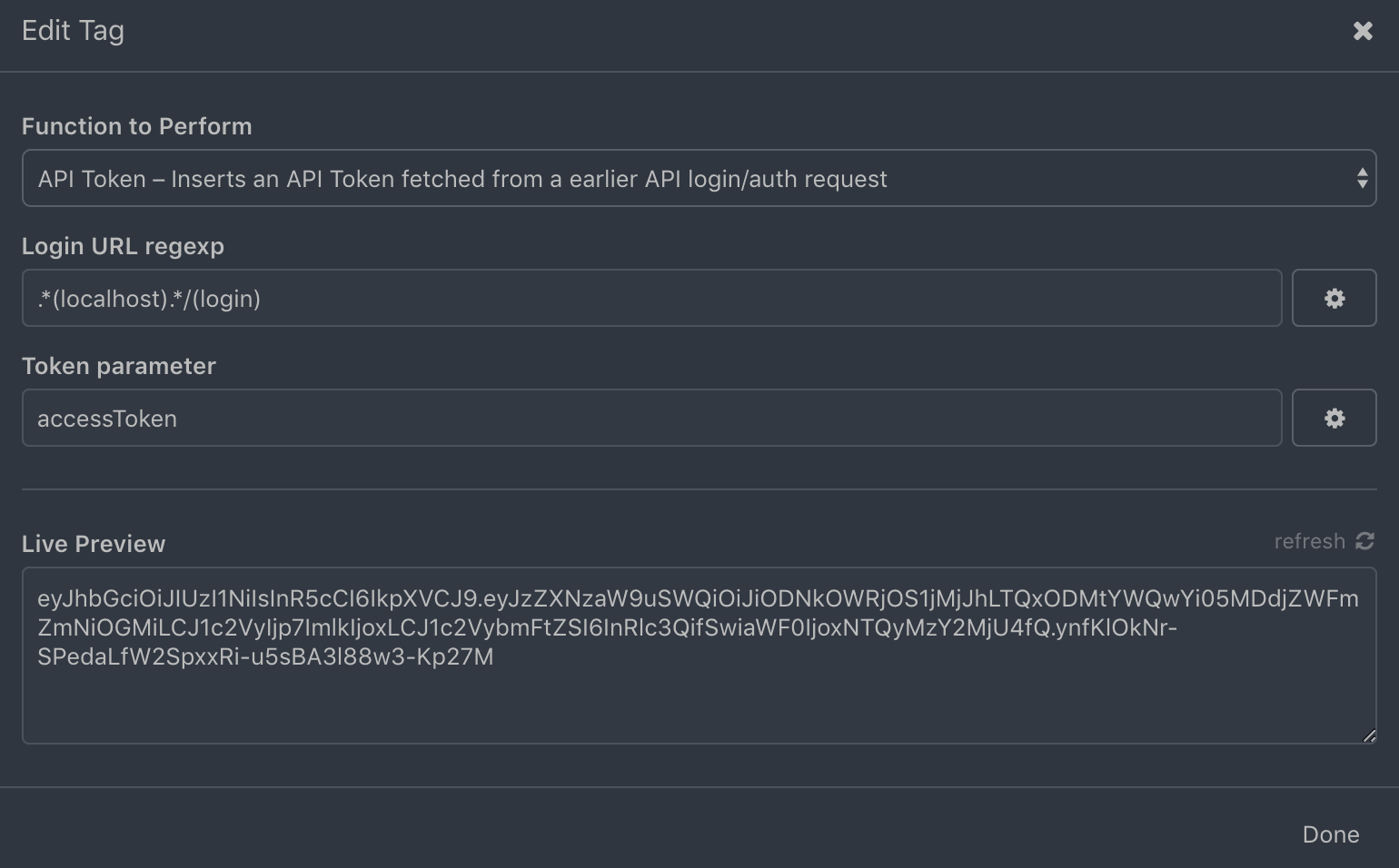Viewport: 1399px width, 868px height.
Task: Click the circular refresh arrows icon
Action: click(1364, 542)
